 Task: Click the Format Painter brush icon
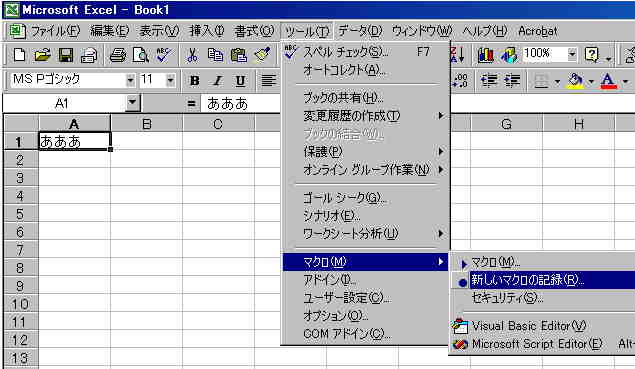pos(262,55)
